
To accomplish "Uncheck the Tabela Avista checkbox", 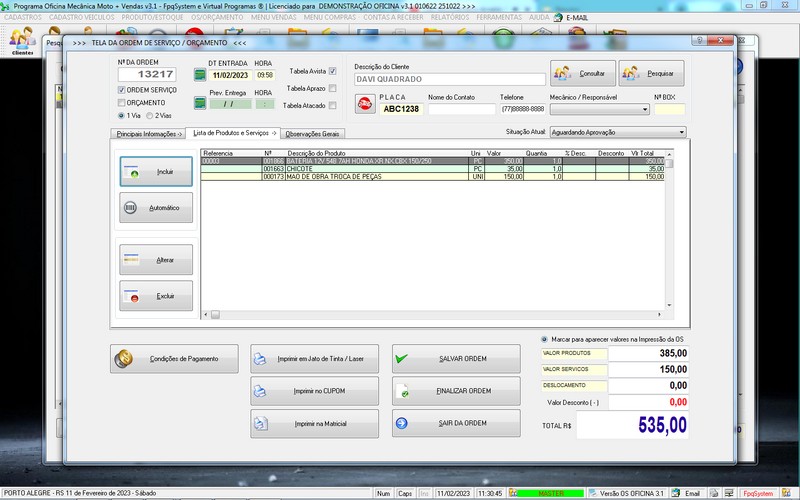I will coord(333,71).
